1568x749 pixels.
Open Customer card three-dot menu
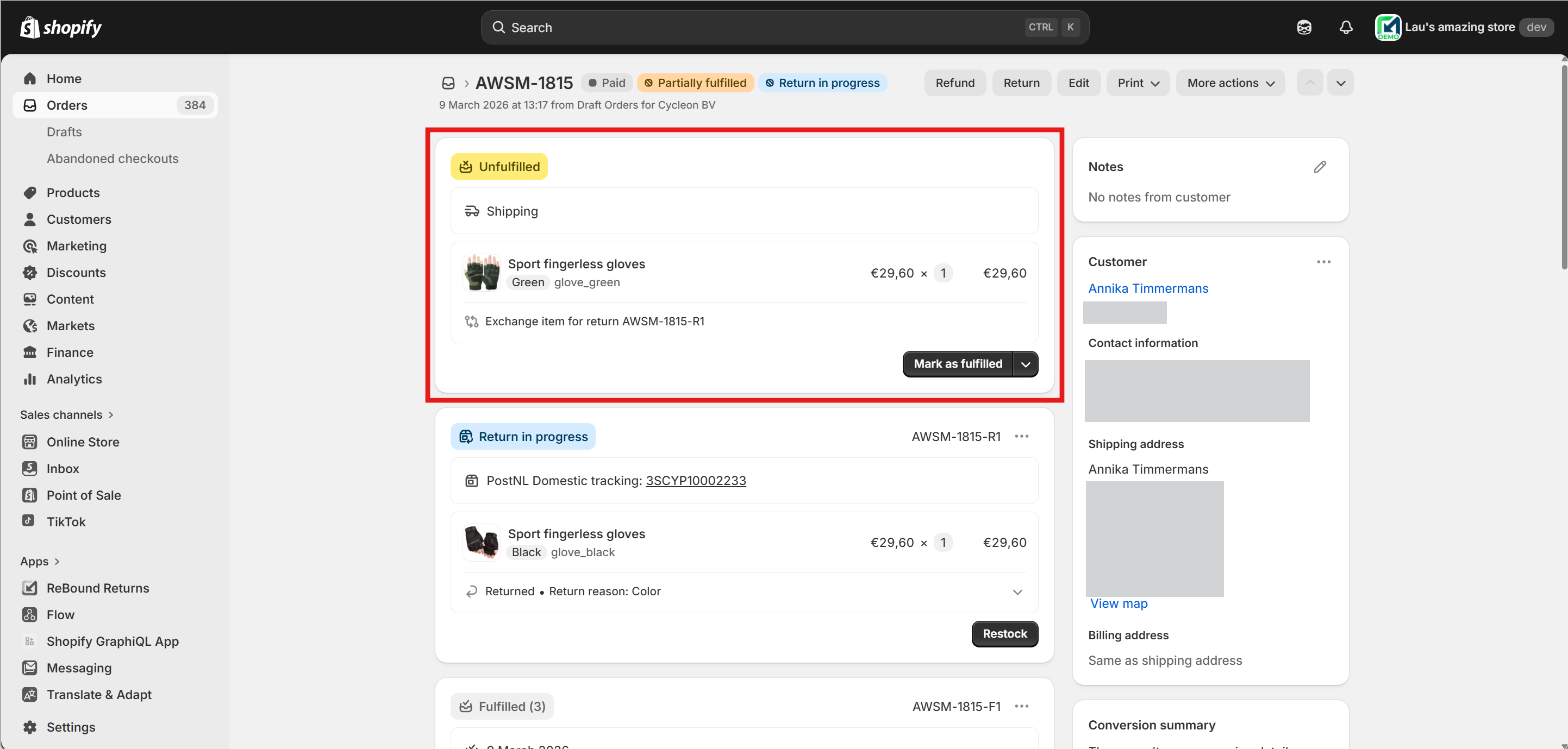(x=1323, y=262)
